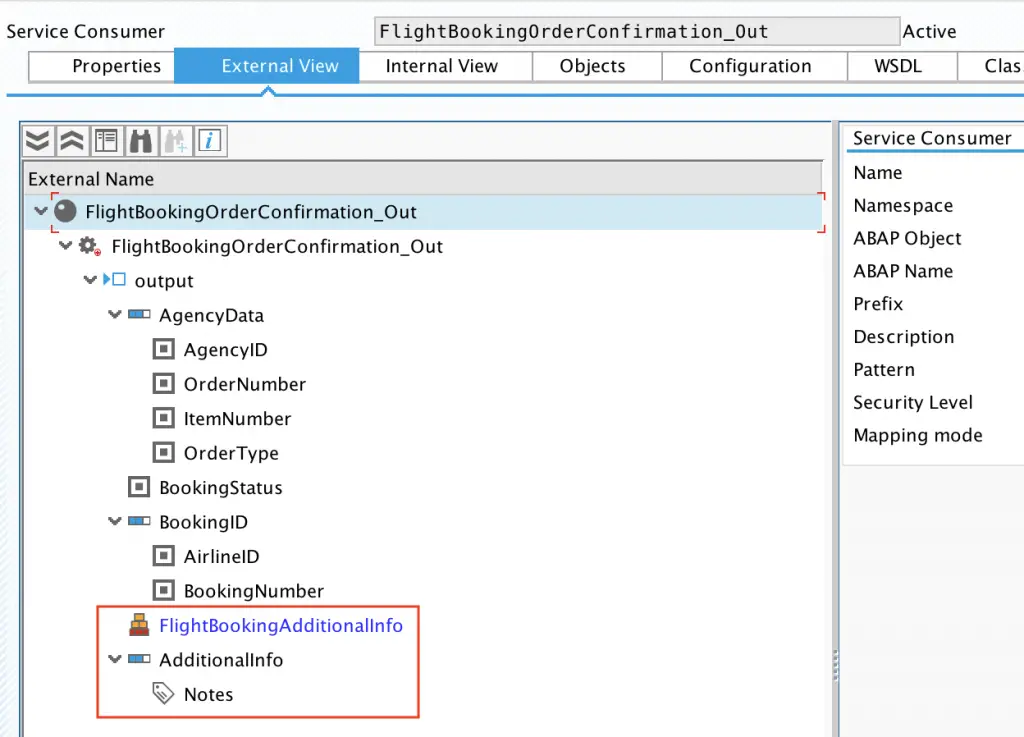Collapse the BookingID node
The height and width of the screenshot is (737, 1024).
tap(115, 522)
